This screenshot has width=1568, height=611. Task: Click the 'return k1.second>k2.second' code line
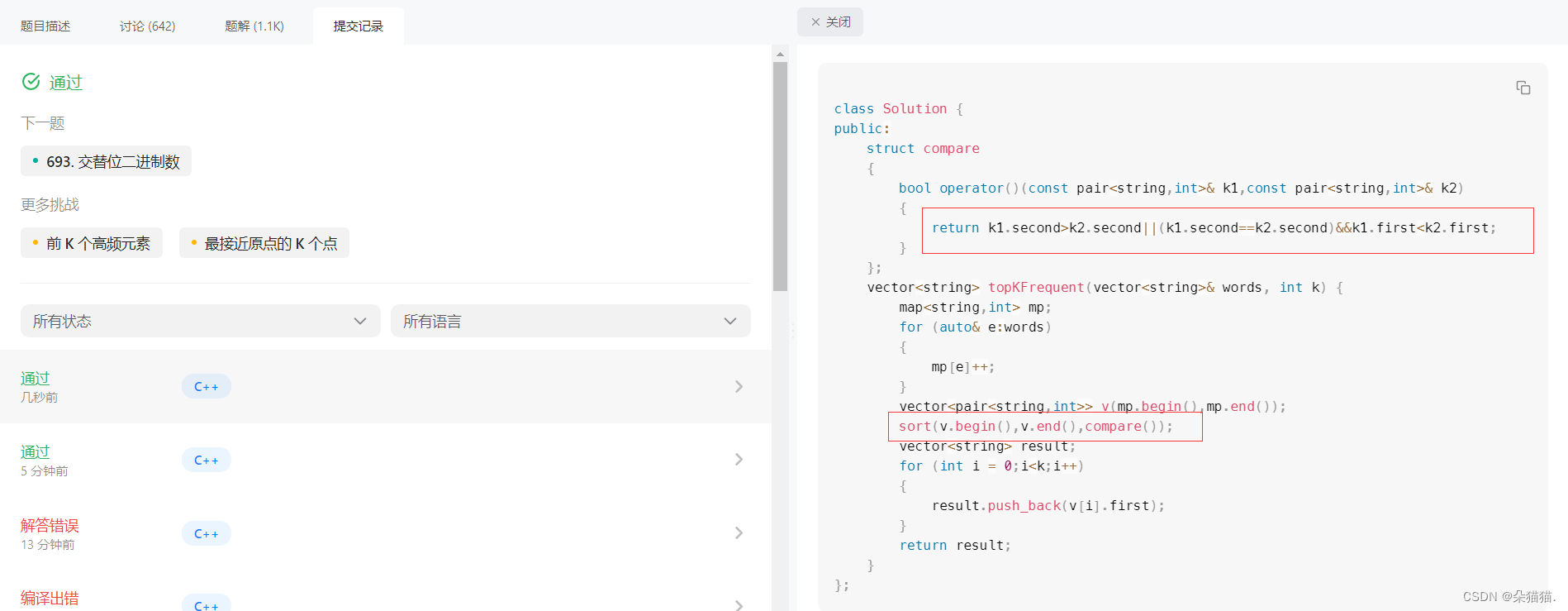pos(1214,228)
